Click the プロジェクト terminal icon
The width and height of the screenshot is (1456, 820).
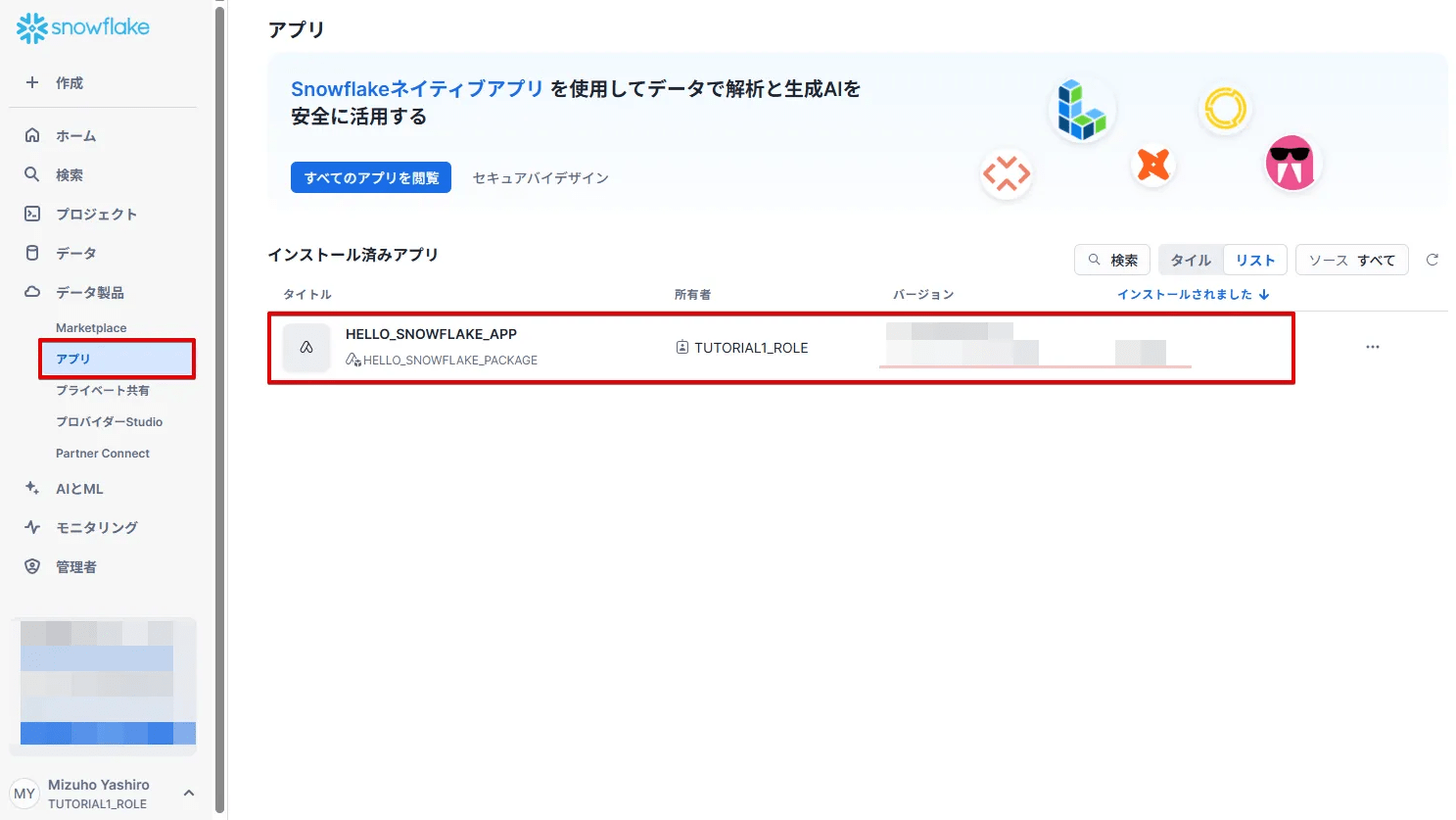tap(32, 214)
